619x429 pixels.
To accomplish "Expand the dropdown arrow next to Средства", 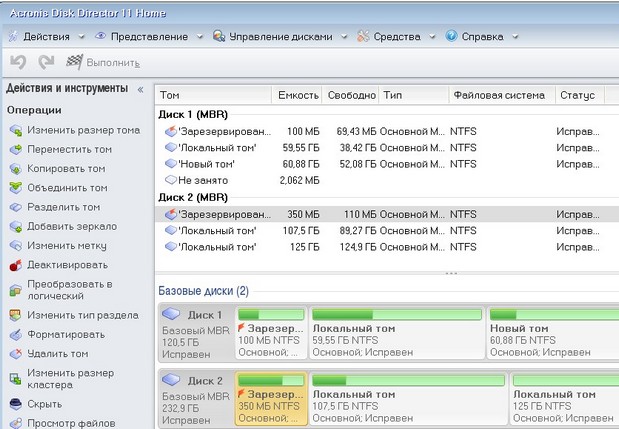I will click(432, 37).
